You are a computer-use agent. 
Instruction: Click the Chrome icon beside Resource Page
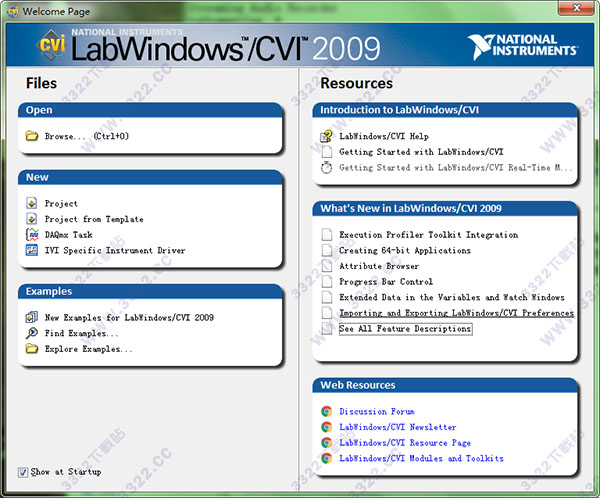coord(326,442)
